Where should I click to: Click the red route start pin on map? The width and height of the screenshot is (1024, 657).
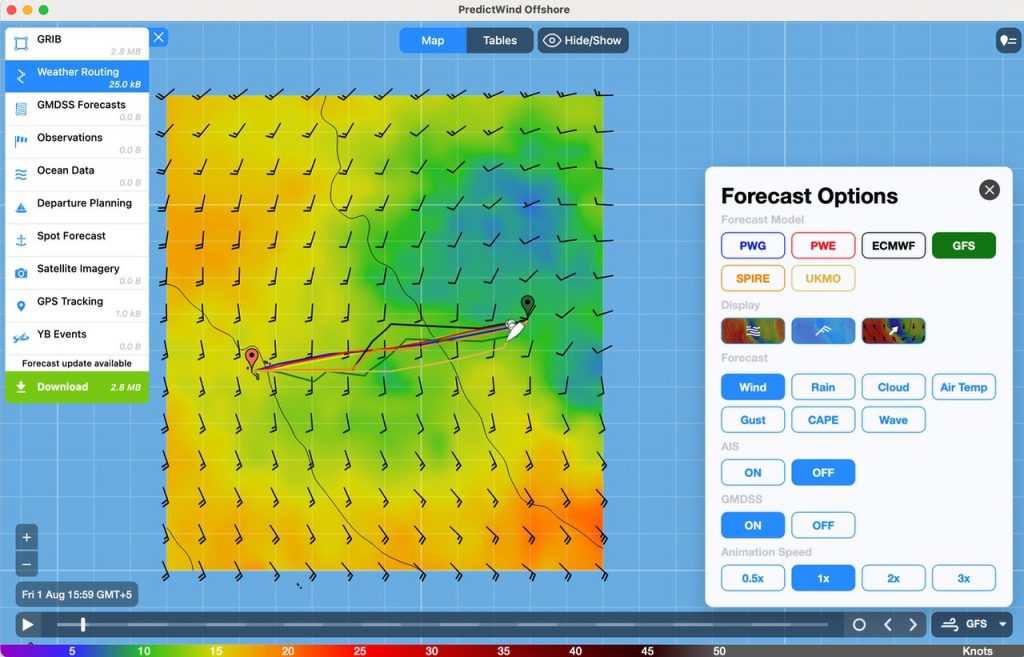(252, 358)
